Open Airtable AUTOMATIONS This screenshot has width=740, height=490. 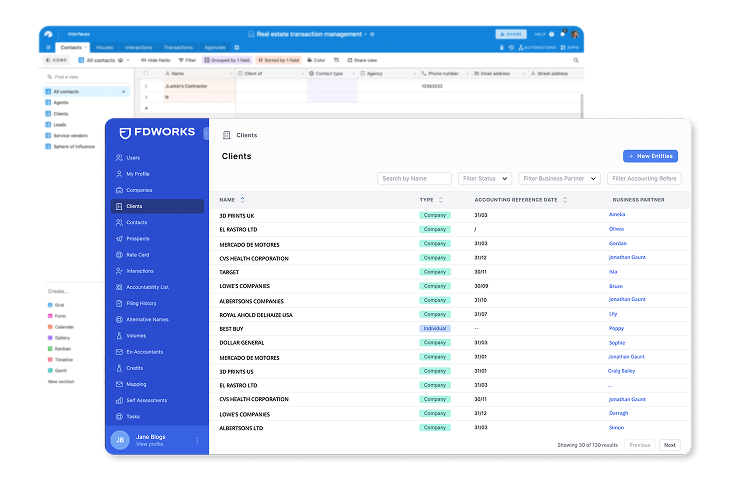point(537,47)
